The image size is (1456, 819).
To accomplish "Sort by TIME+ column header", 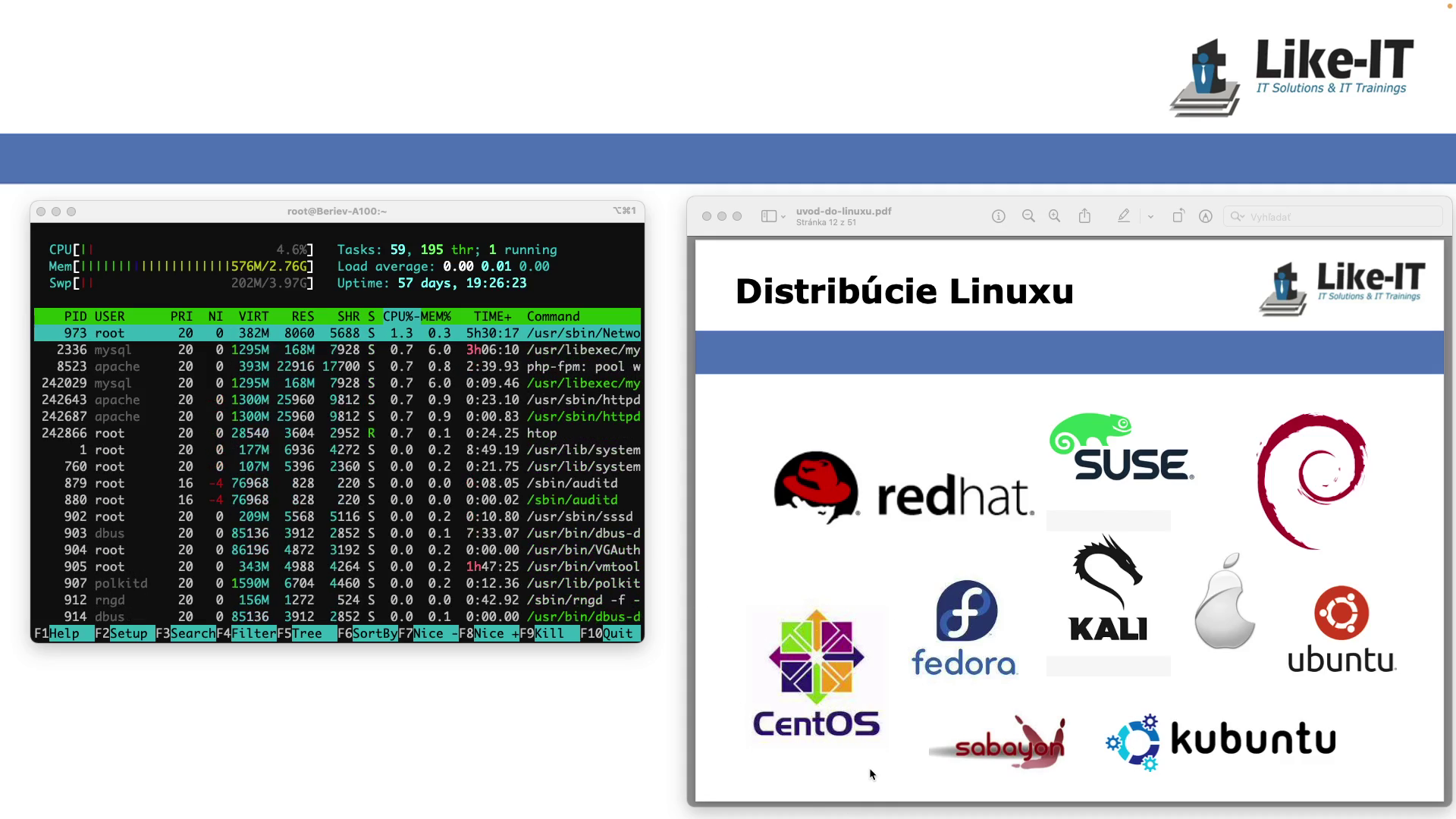I will (492, 316).
